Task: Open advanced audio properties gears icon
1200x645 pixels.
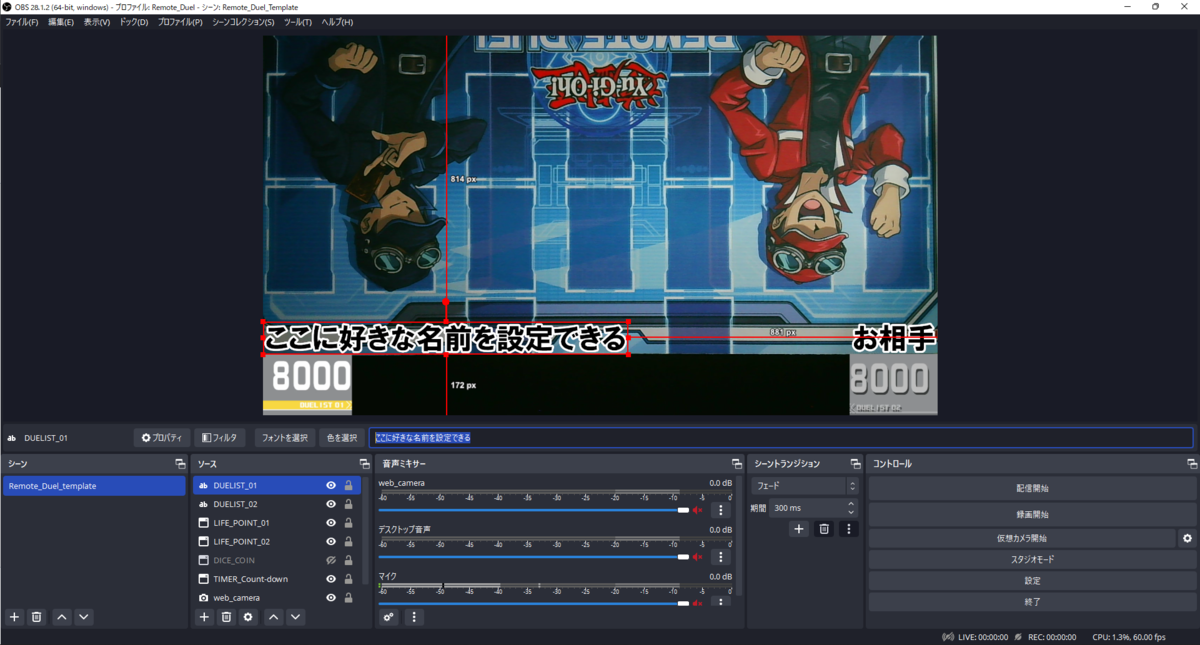Action: tap(389, 617)
